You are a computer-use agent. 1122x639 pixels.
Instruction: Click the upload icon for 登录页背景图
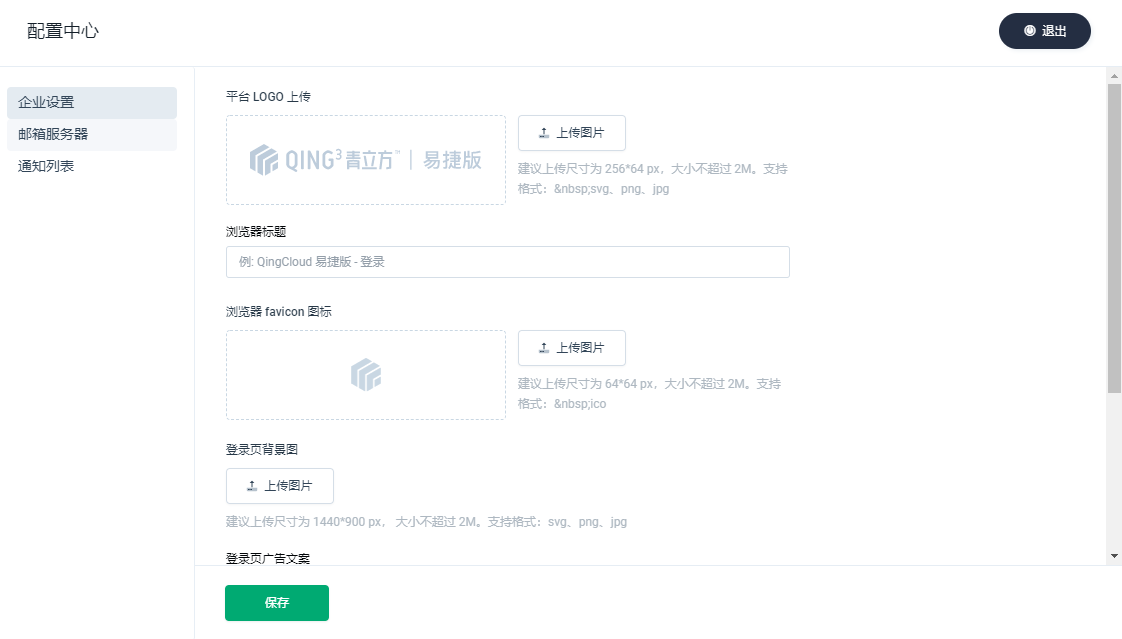point(252,486)
